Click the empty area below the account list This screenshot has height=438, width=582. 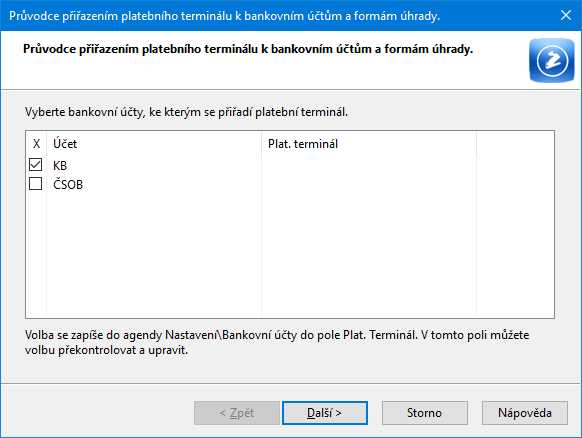point(290,256)
